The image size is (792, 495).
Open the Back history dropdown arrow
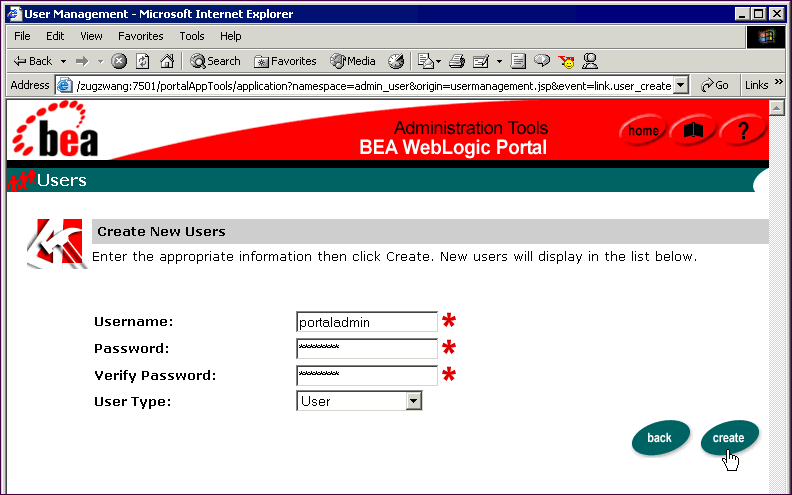[x=63, y=62]
